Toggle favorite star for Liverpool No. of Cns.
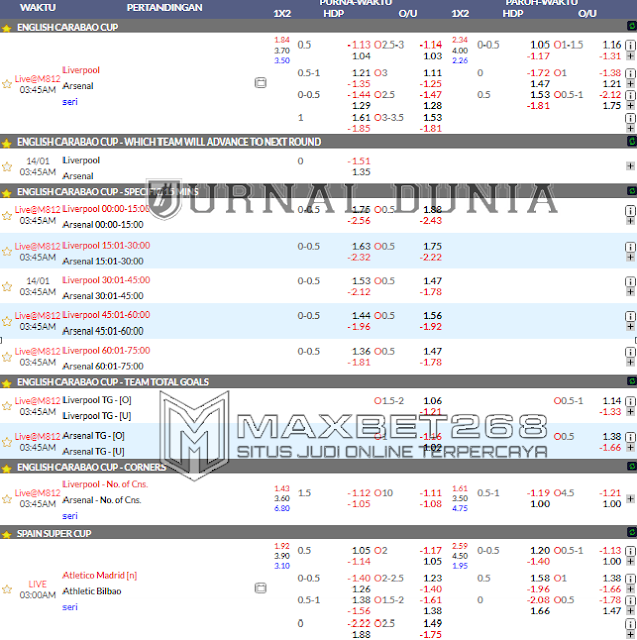The height and width of the screenshot is (640, 637). (7, 499)
